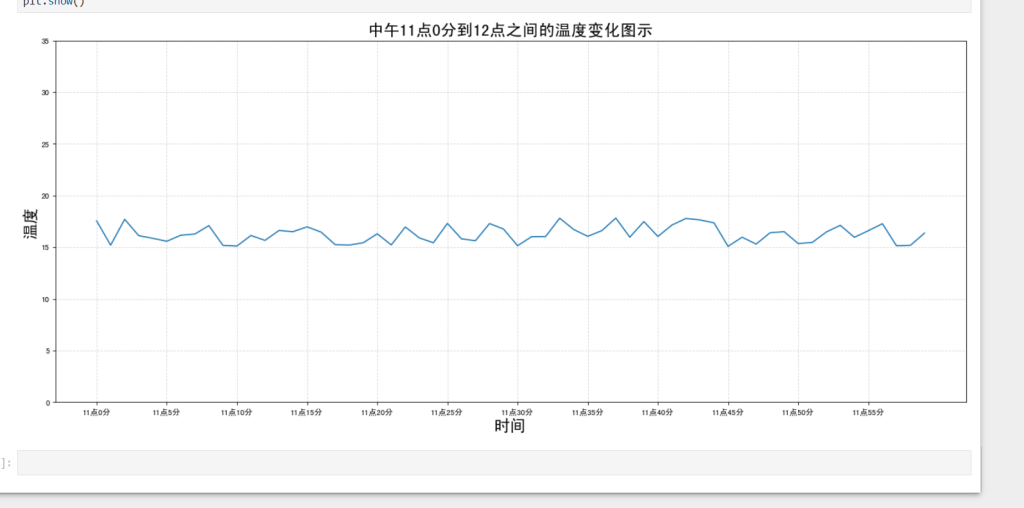Click the 35 y-axis tick label
Screen dimensions: 1024x508
coord(45,41)
